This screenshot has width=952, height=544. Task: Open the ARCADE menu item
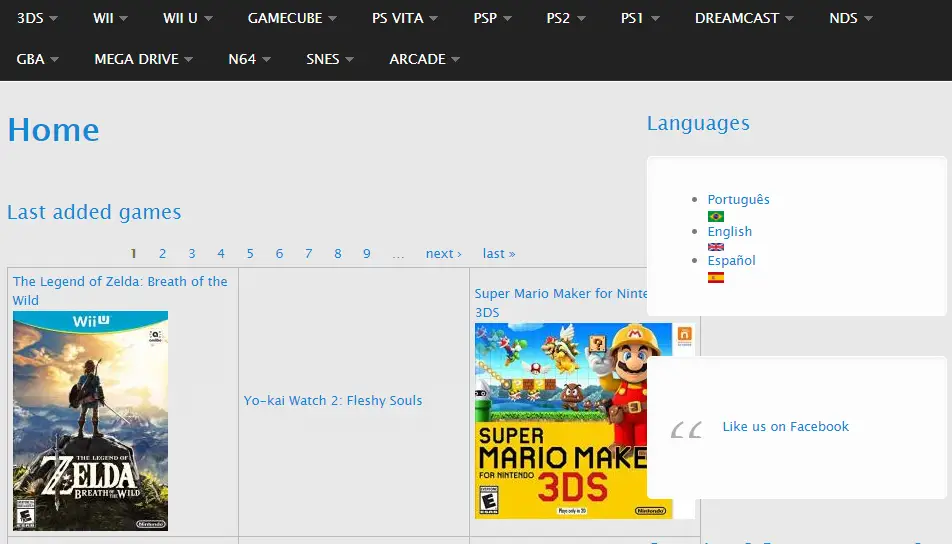(x=418, y=59)
